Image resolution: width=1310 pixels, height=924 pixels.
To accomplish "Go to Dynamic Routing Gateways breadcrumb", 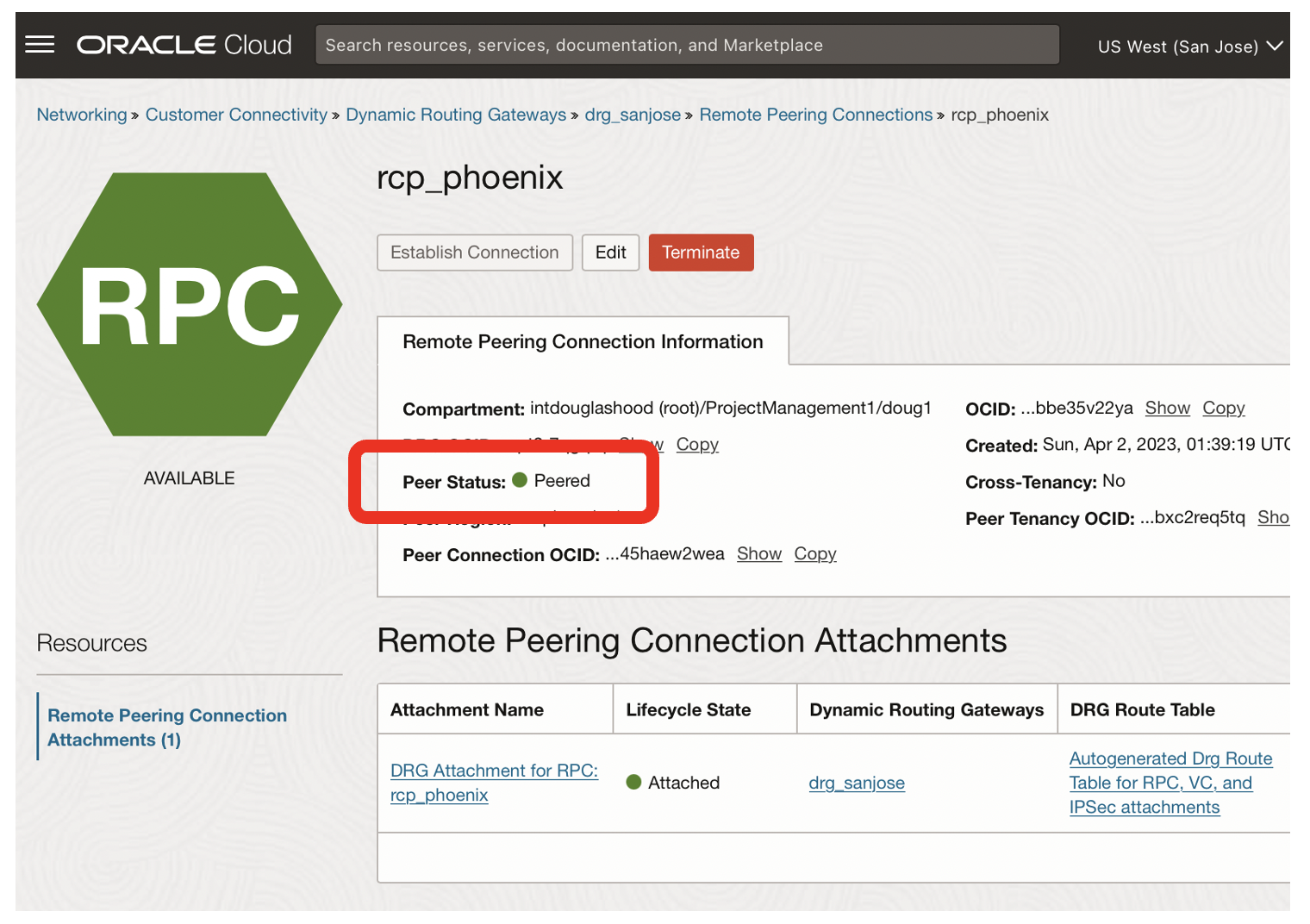I will (456, 114).
